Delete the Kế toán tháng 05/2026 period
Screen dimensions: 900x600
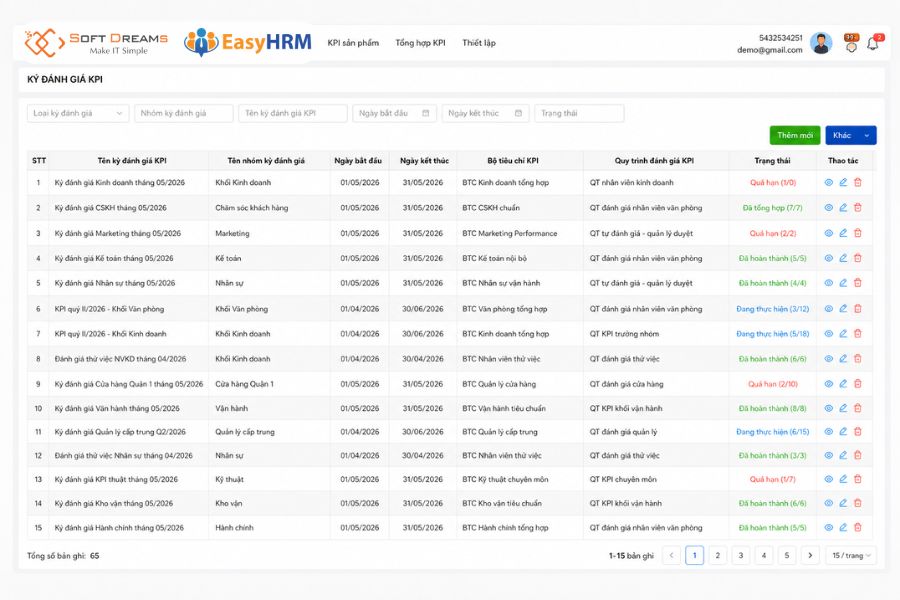coord(858,258)
